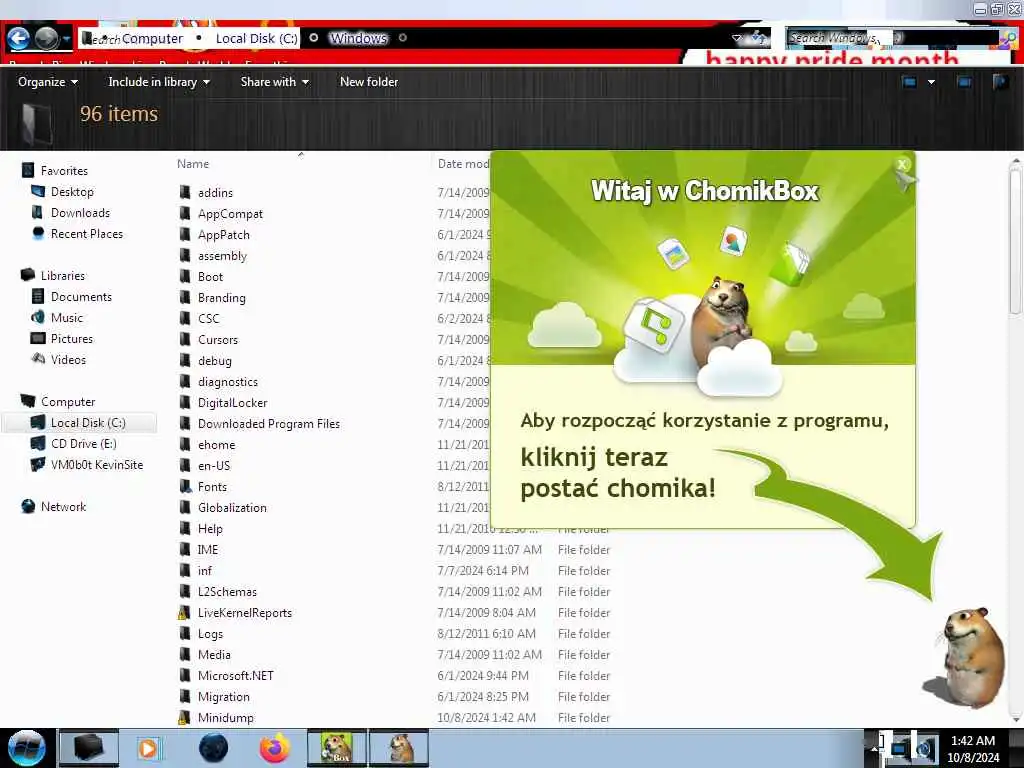Screen dimensions: 1024x768
Task: Click the New folder button
Action: (x=369, y=82)
